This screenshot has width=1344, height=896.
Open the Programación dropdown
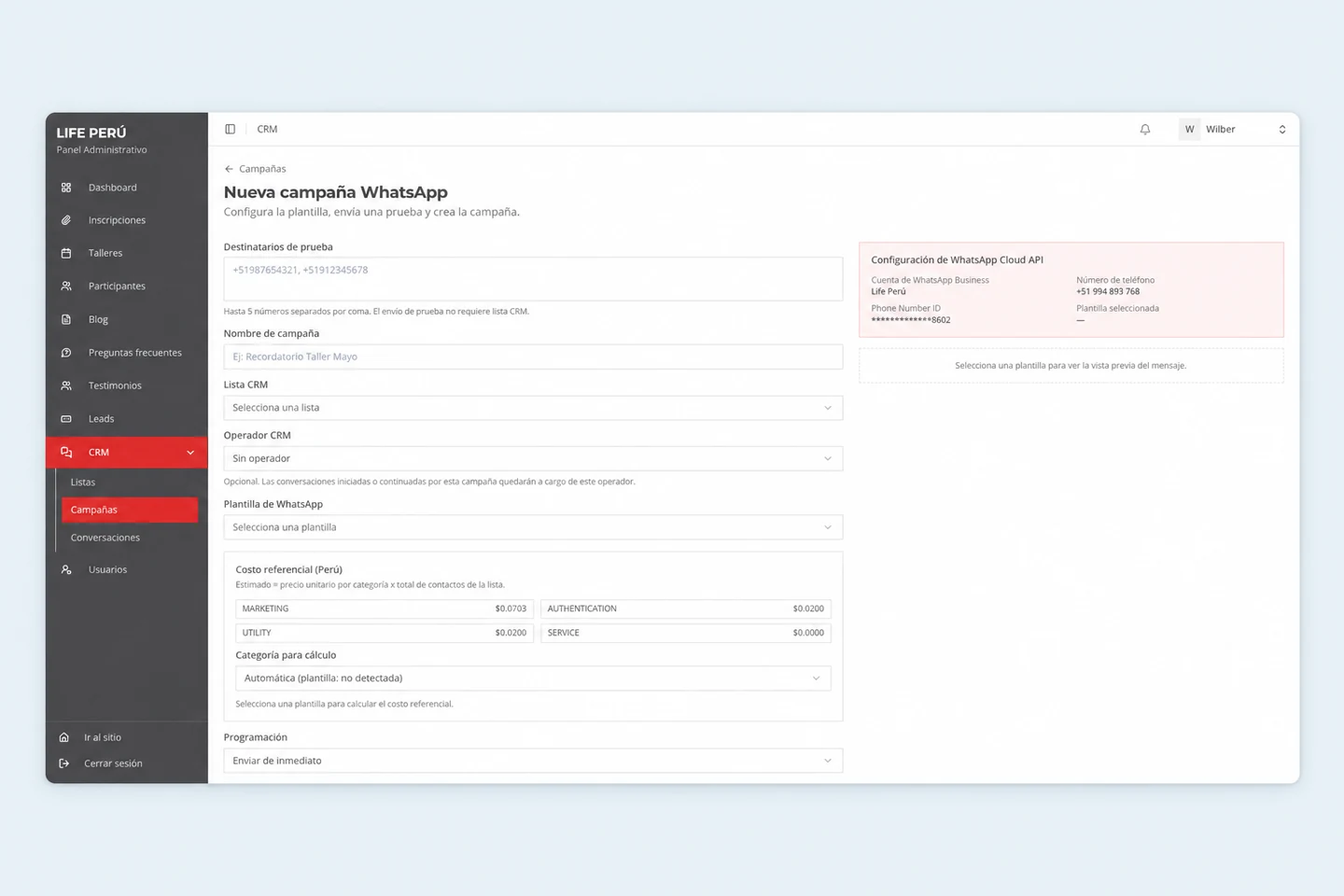pos(533,761)
